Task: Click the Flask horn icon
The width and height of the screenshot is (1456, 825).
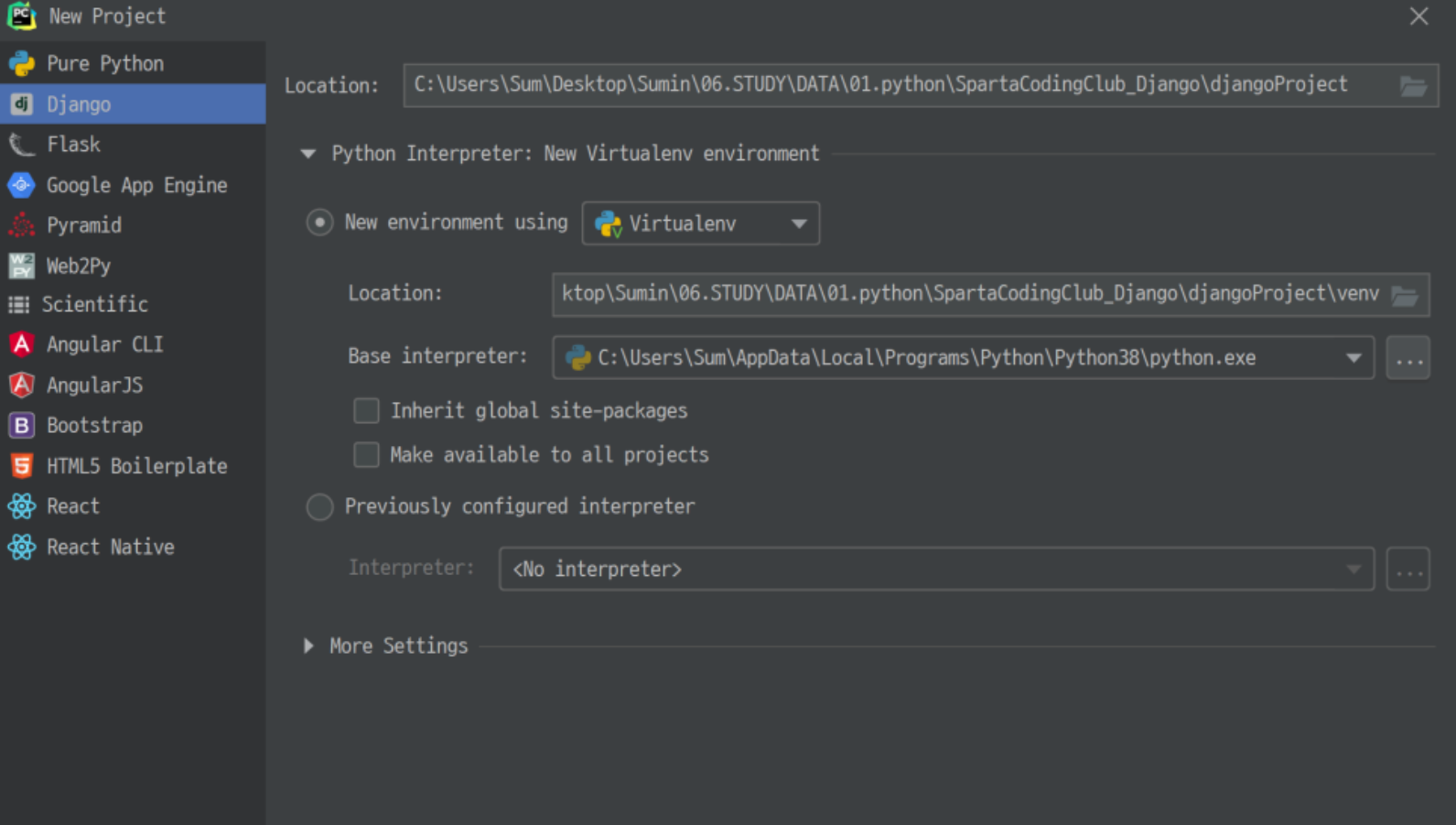Action: (22, 145)
